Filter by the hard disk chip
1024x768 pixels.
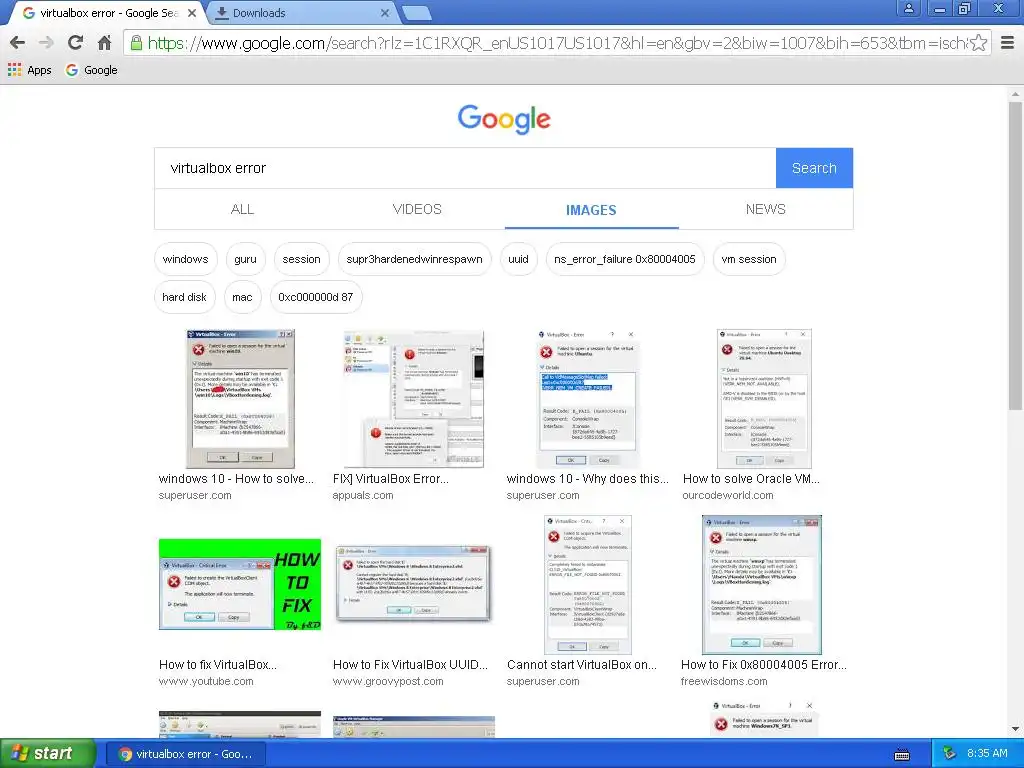(184, 297)
